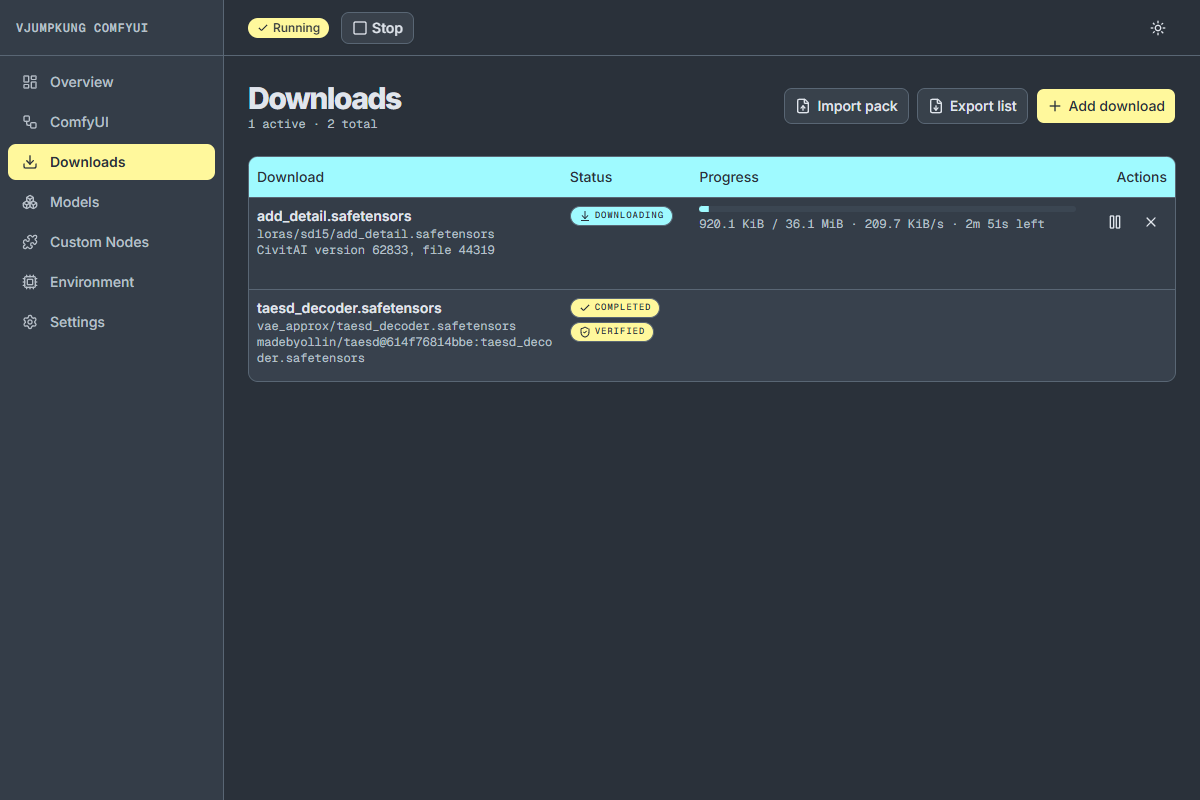Open the Overview page

tap(111, 82)
